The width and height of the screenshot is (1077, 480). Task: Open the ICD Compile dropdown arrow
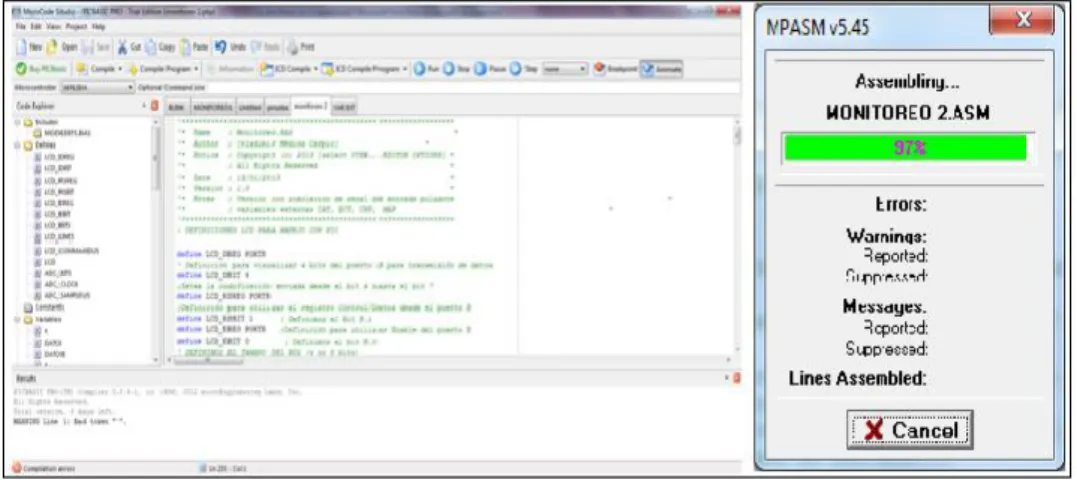coord(315,69)
